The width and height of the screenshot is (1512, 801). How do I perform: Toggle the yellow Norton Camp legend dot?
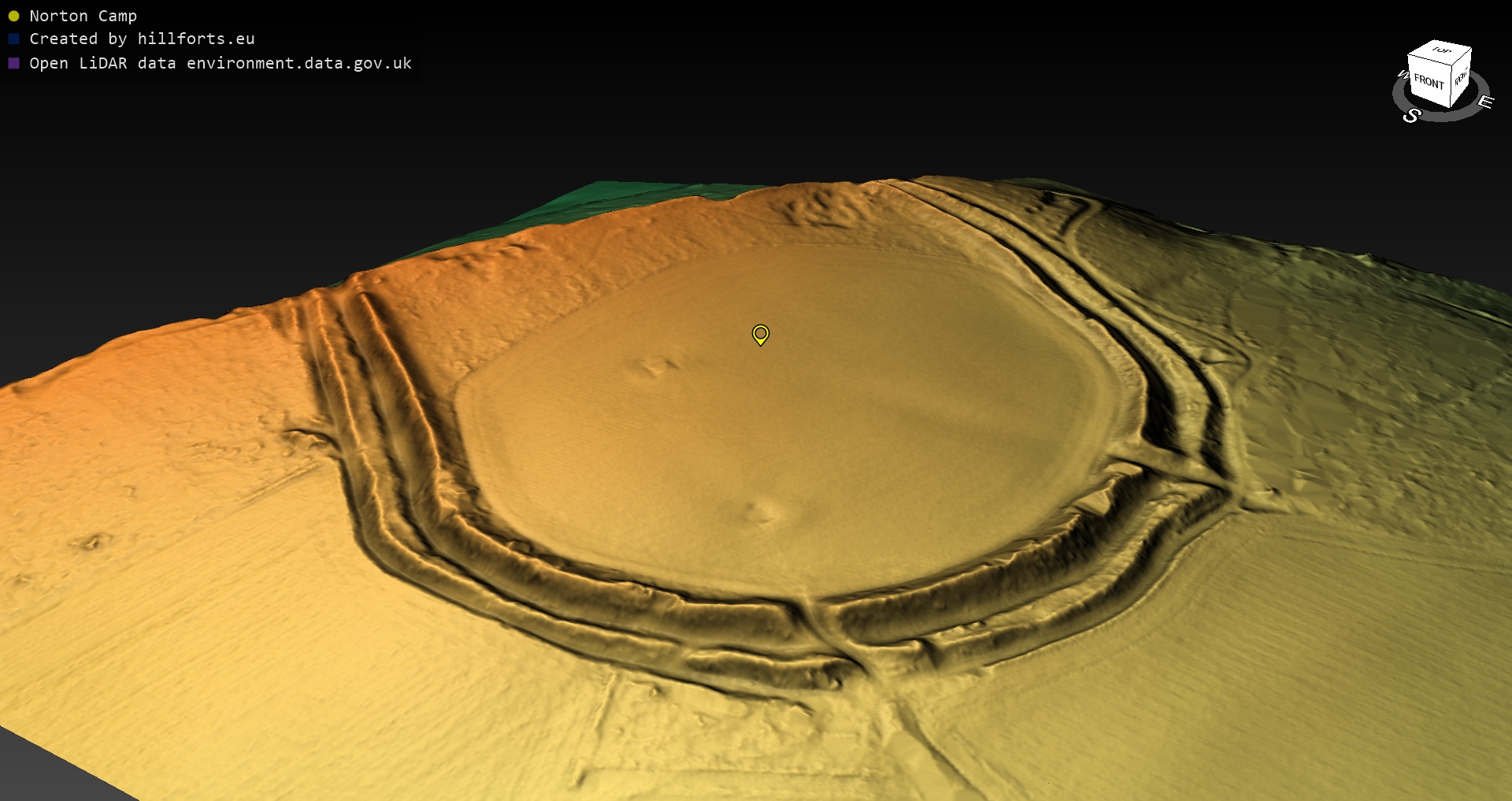pos(13,16)
